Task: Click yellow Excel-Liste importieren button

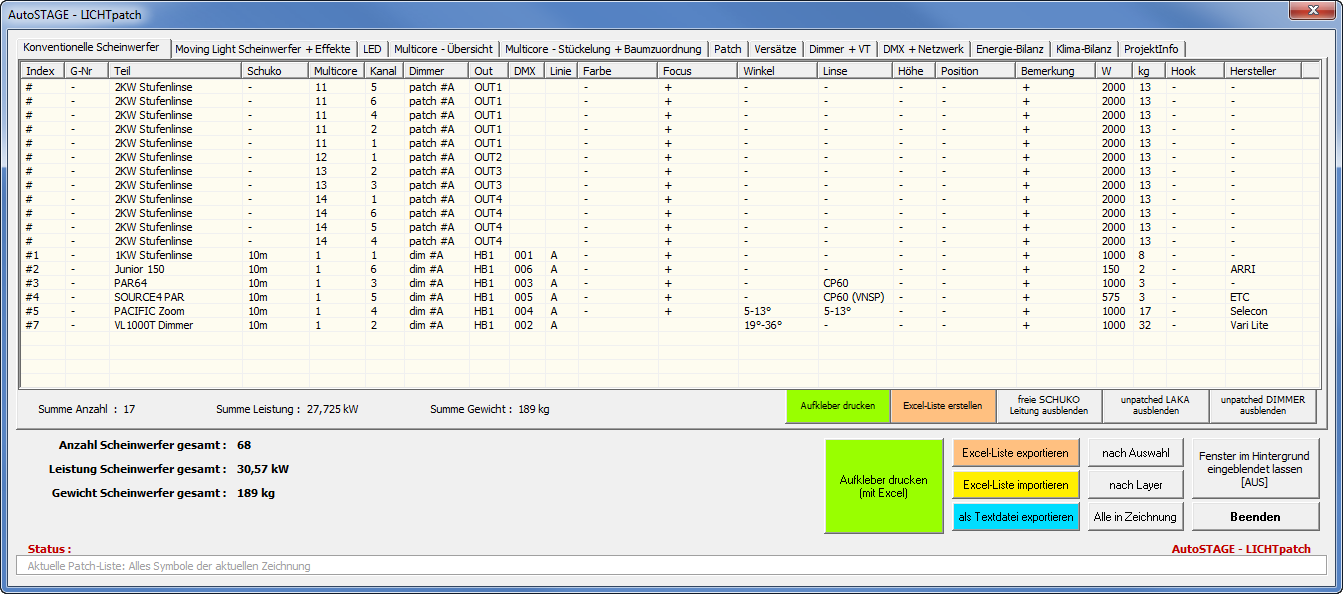Action: point(1015,485)
